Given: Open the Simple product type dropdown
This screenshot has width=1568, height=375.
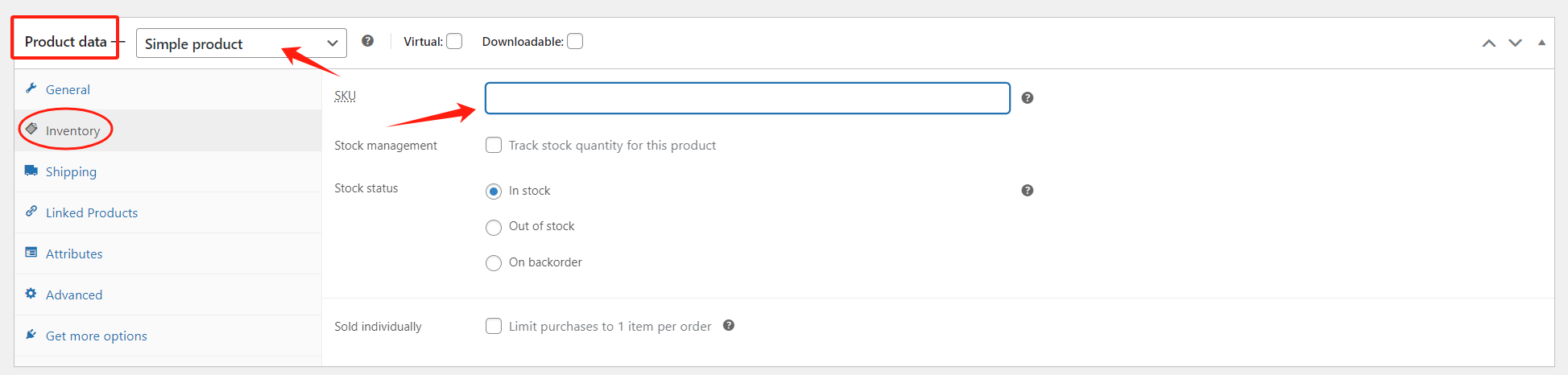Looking at the screenshot, I should [241, 43].
